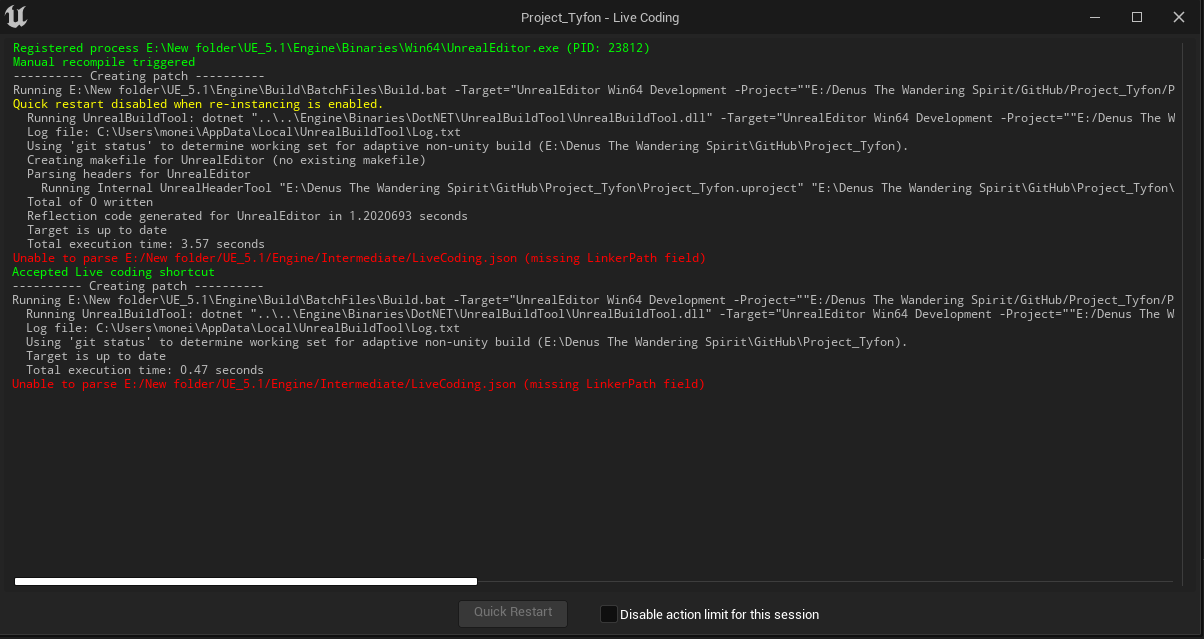Viewport: 1204px width, 639px height.
Task: Click the 'Accepted Live coding shortcut' message
Action: point(113,271)
